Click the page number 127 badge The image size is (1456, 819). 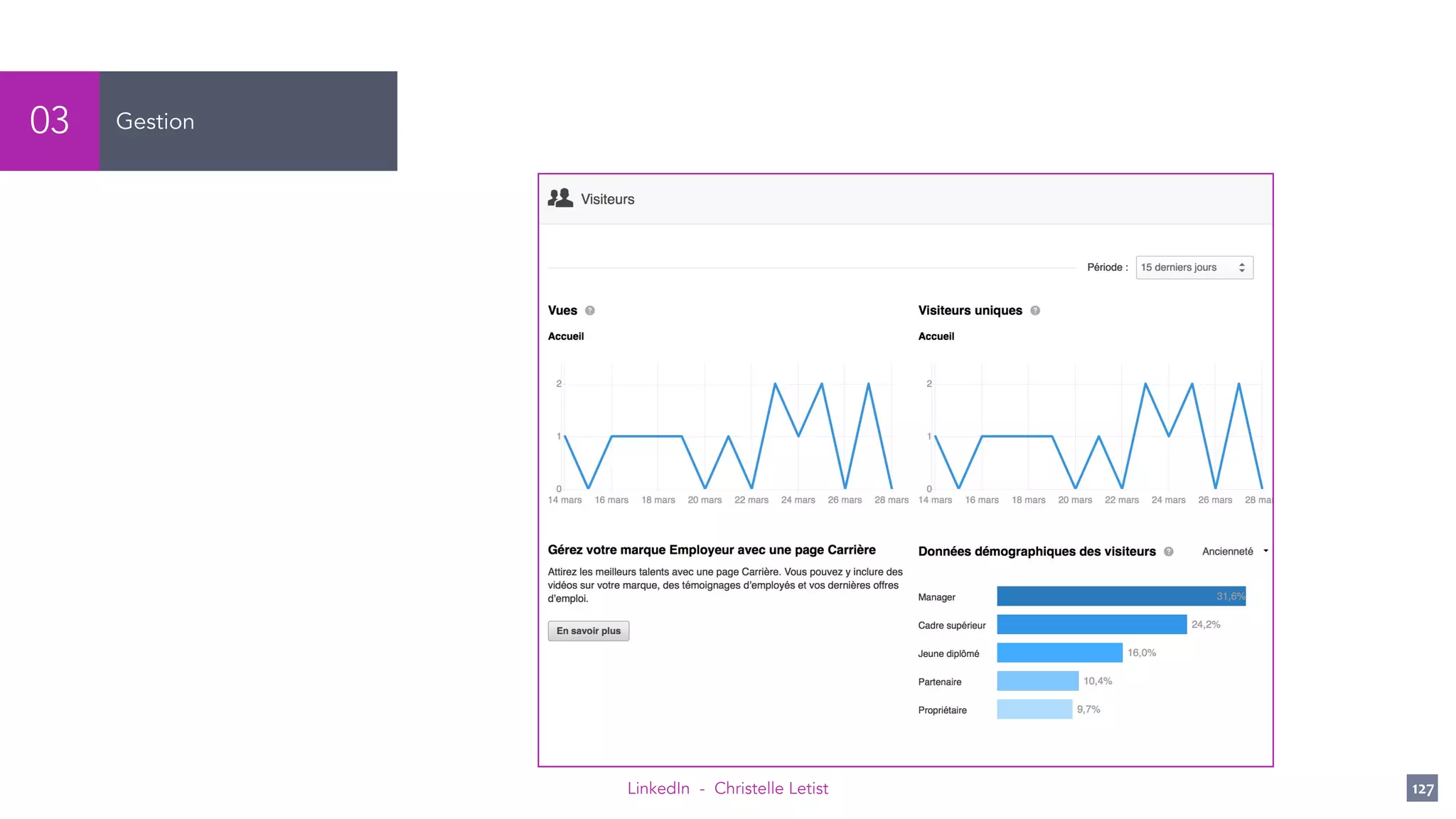tap(1421, 788)
